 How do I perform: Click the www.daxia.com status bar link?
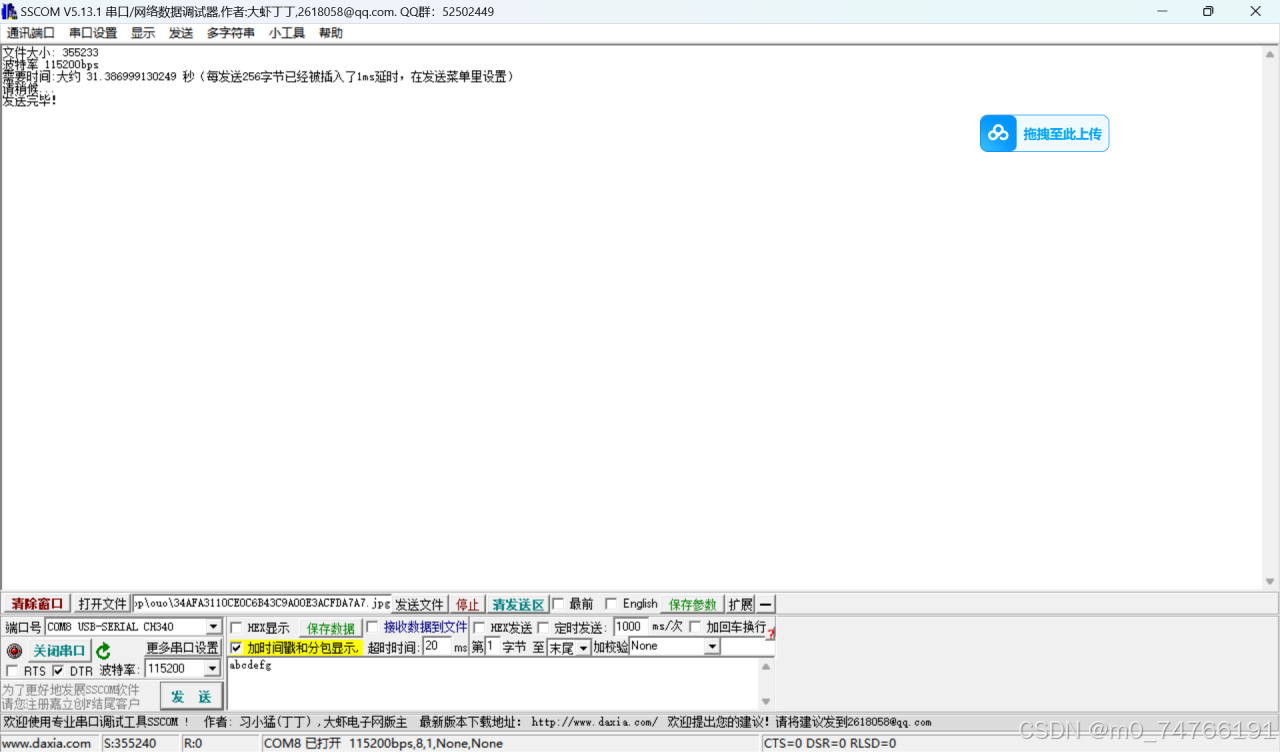[47, 743]
